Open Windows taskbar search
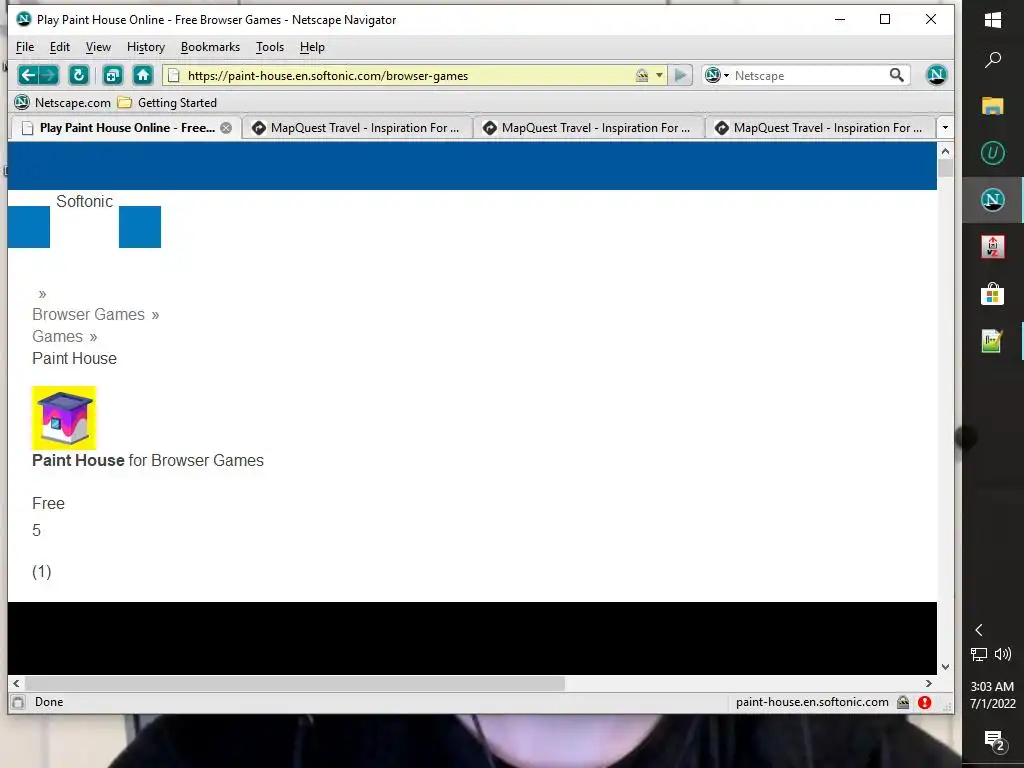The width and height of the screenshot is (1024, 768). 993,60
